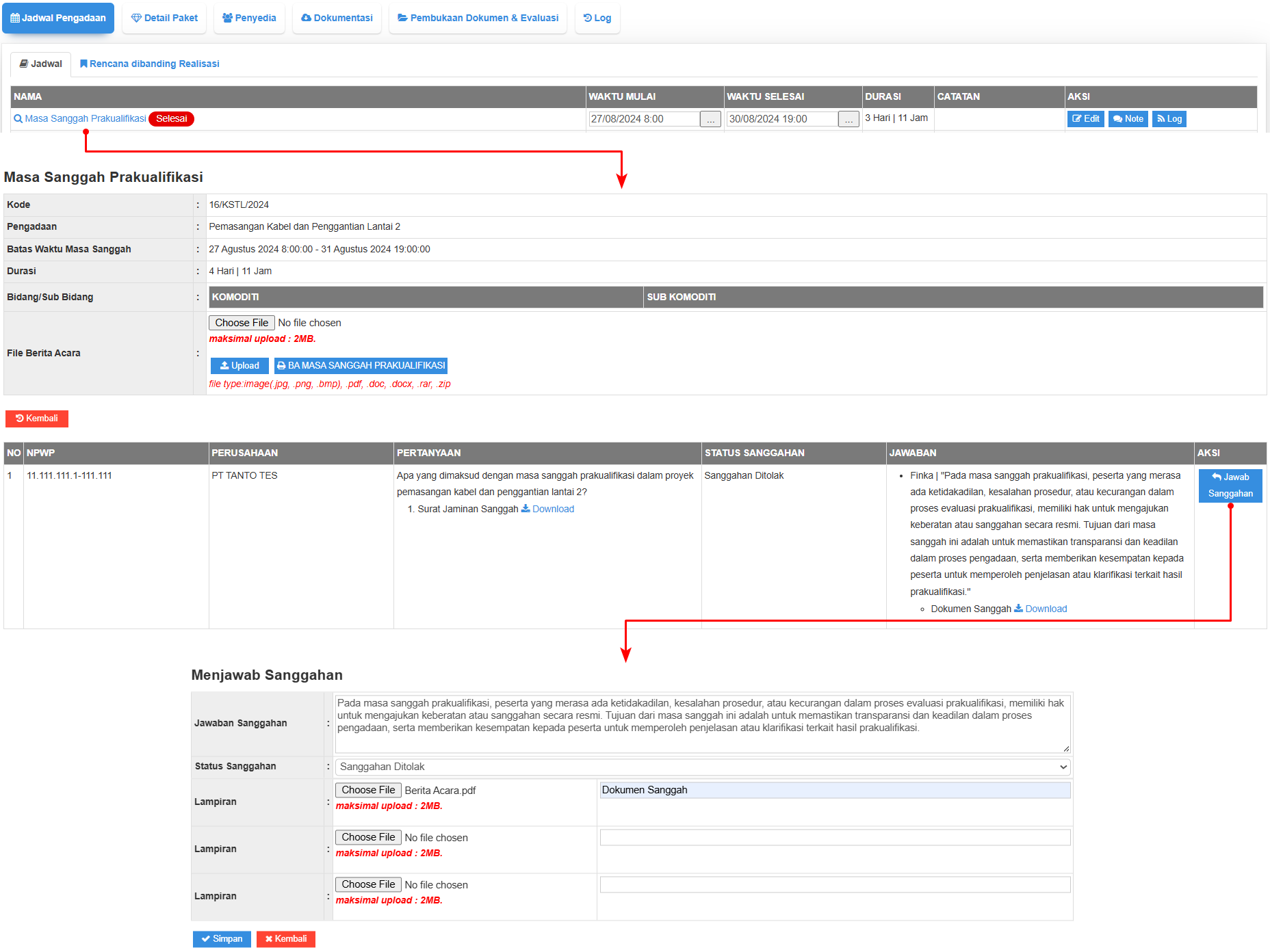Open the Detail Paket tab
The width and height of the screenshot is (1270, 952).
tap(164, 18)
